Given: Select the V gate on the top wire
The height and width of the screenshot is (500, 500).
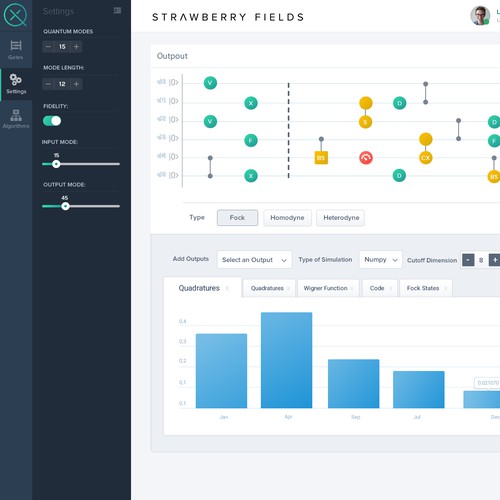Looking at the screenshot, I should [210, 83].
